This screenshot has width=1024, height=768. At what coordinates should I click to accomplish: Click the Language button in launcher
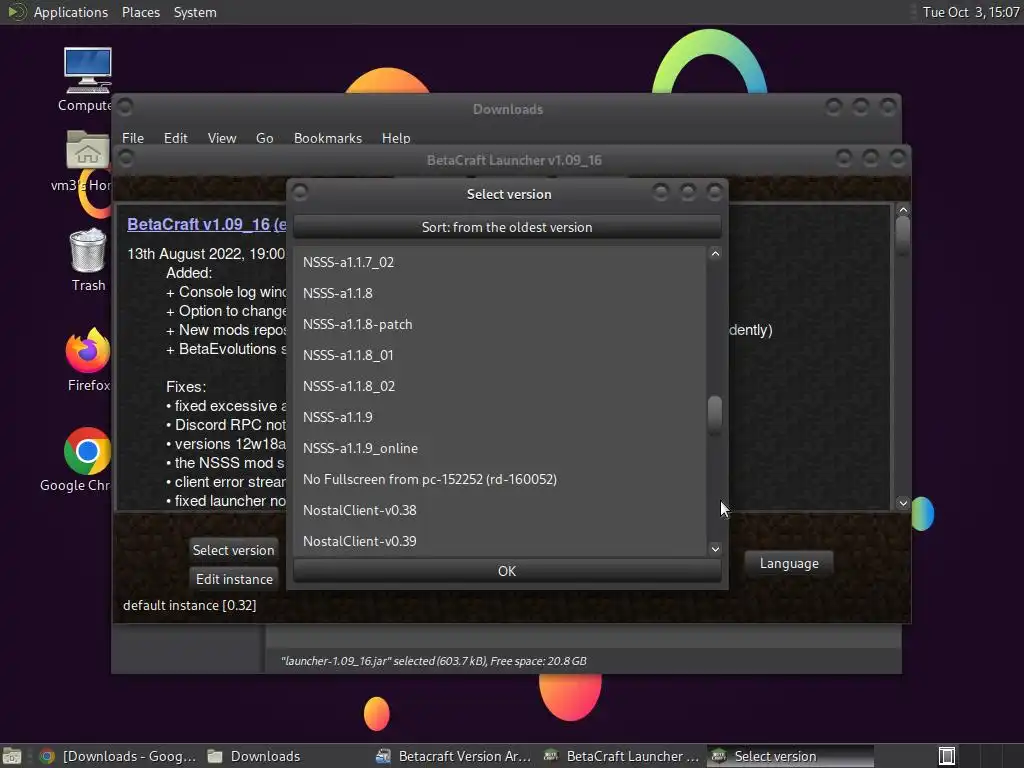pyautogui.click(x=789, y=563)
